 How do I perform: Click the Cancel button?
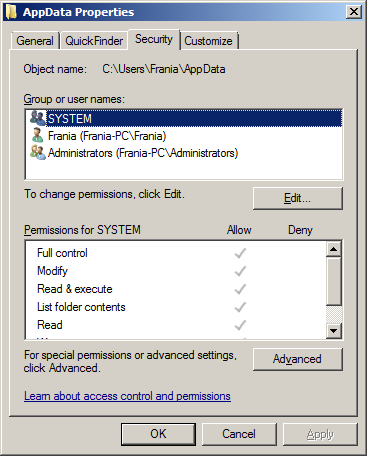tap(239, 434)
